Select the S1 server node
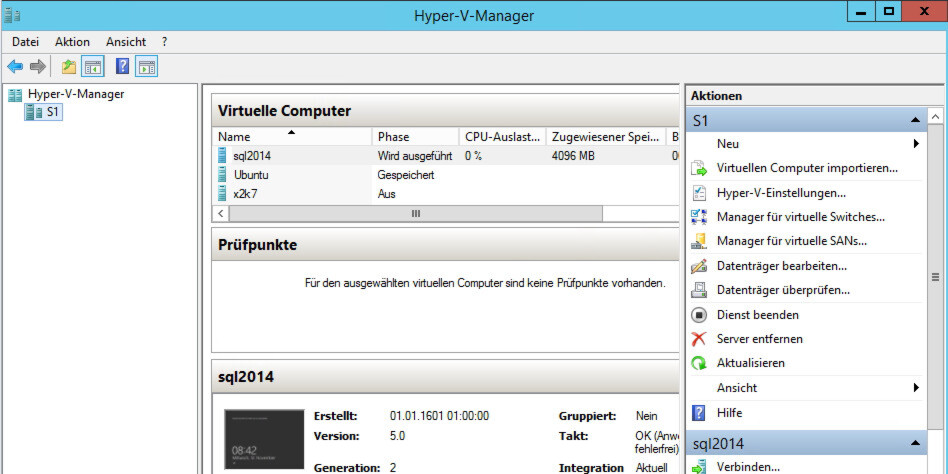Screen dimensions: 948x474 point(43,112)
